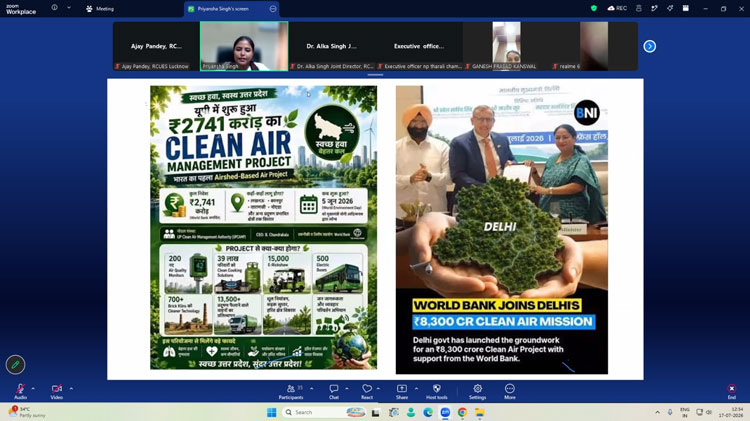Expand the Participants options arrow
750x421 pixels.
312,388
